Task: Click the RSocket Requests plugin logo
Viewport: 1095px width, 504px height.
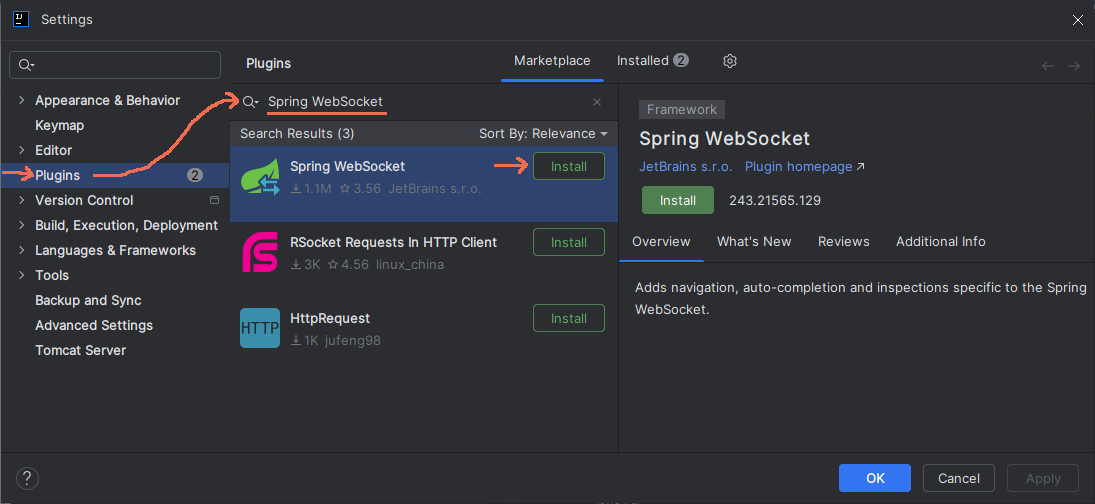Action: 260,252
